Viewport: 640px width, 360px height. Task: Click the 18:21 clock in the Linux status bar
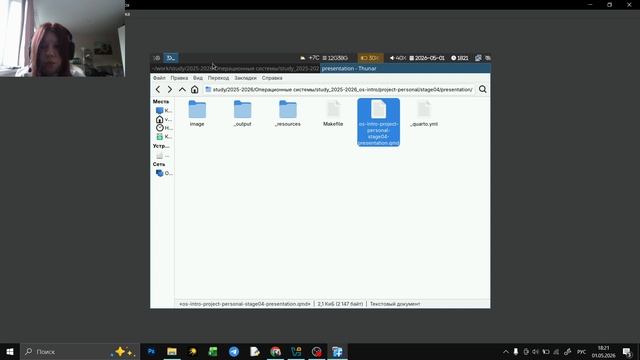(460, 58)
